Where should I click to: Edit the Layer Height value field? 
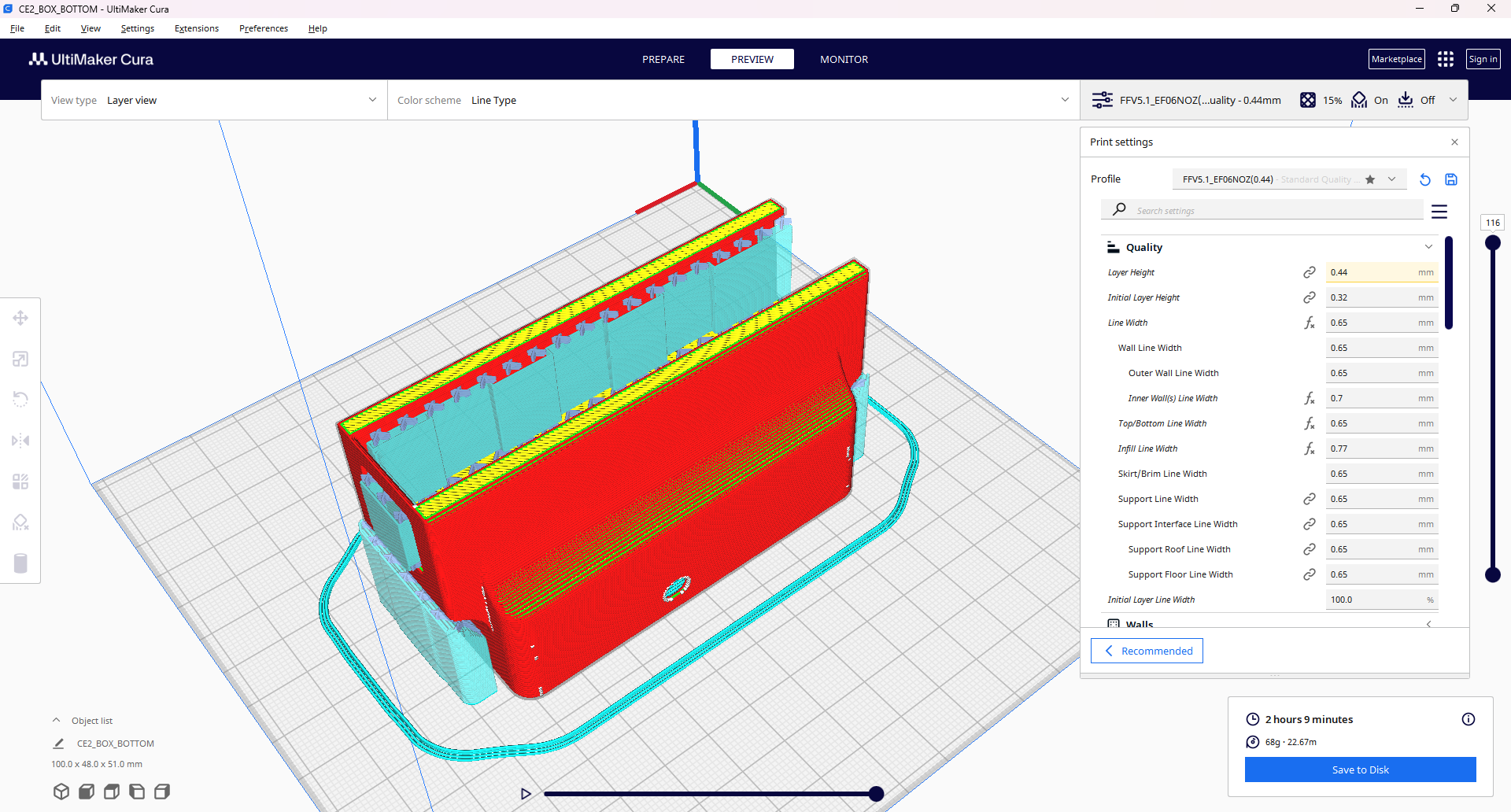pos(1382,272)
